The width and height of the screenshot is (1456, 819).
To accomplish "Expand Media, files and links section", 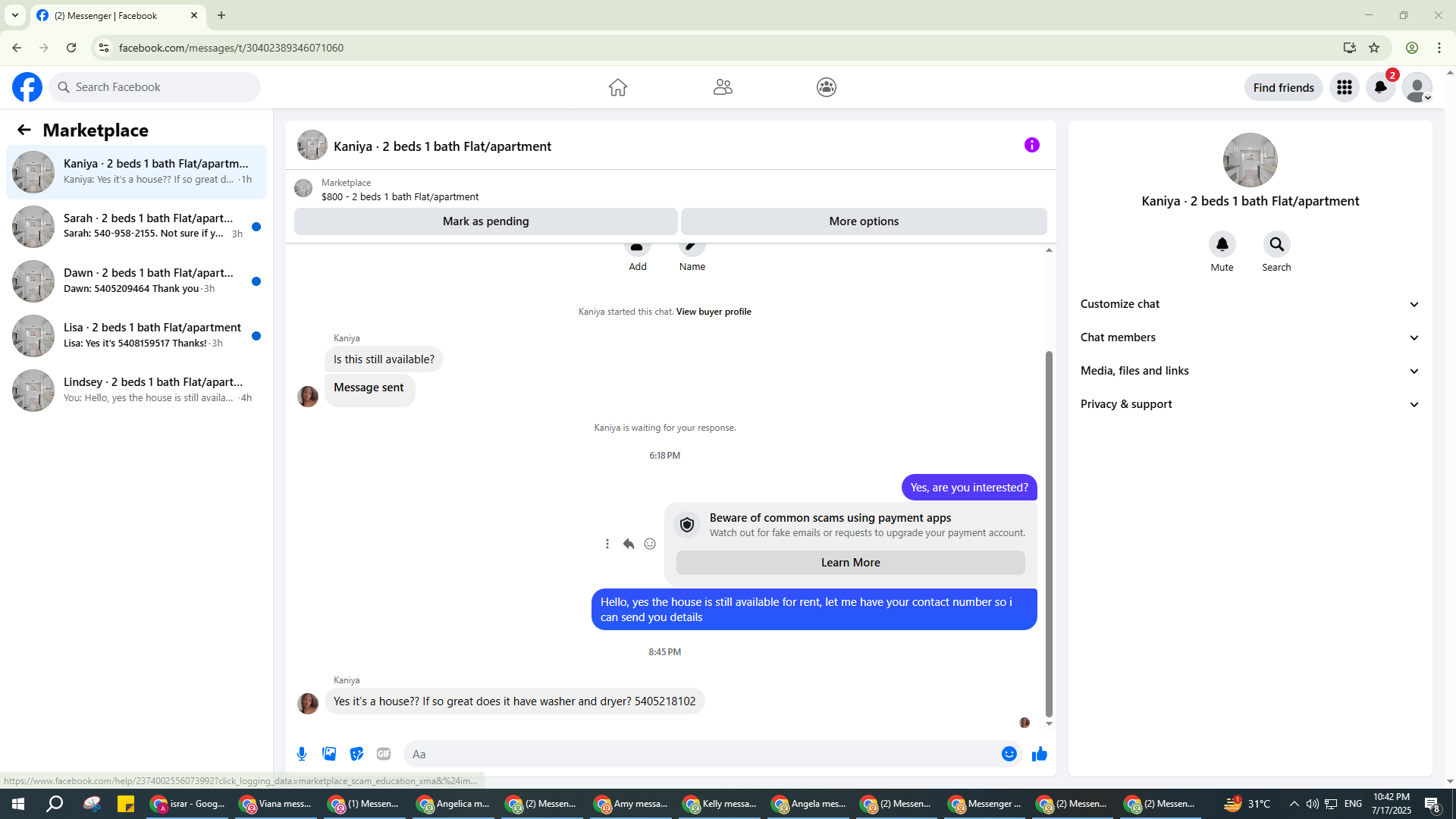I will (x=1250, y=371).
